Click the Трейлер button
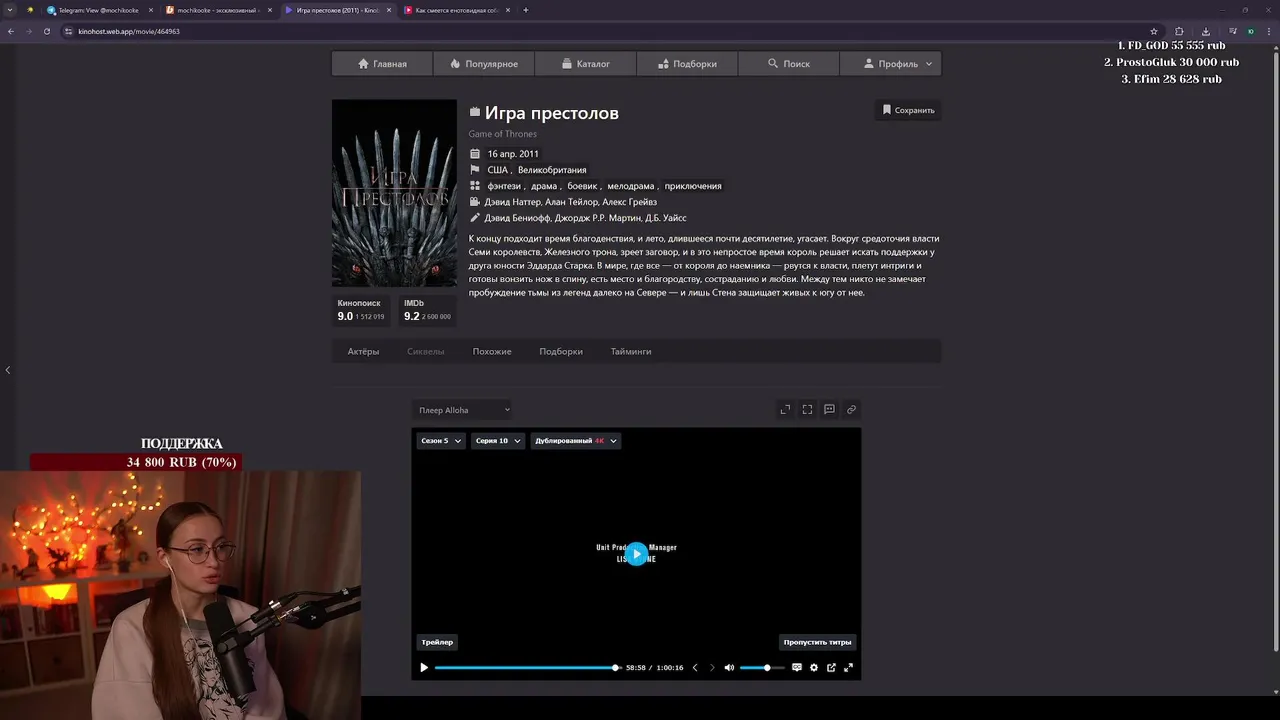1280x720 pixels. coord(437,642)
